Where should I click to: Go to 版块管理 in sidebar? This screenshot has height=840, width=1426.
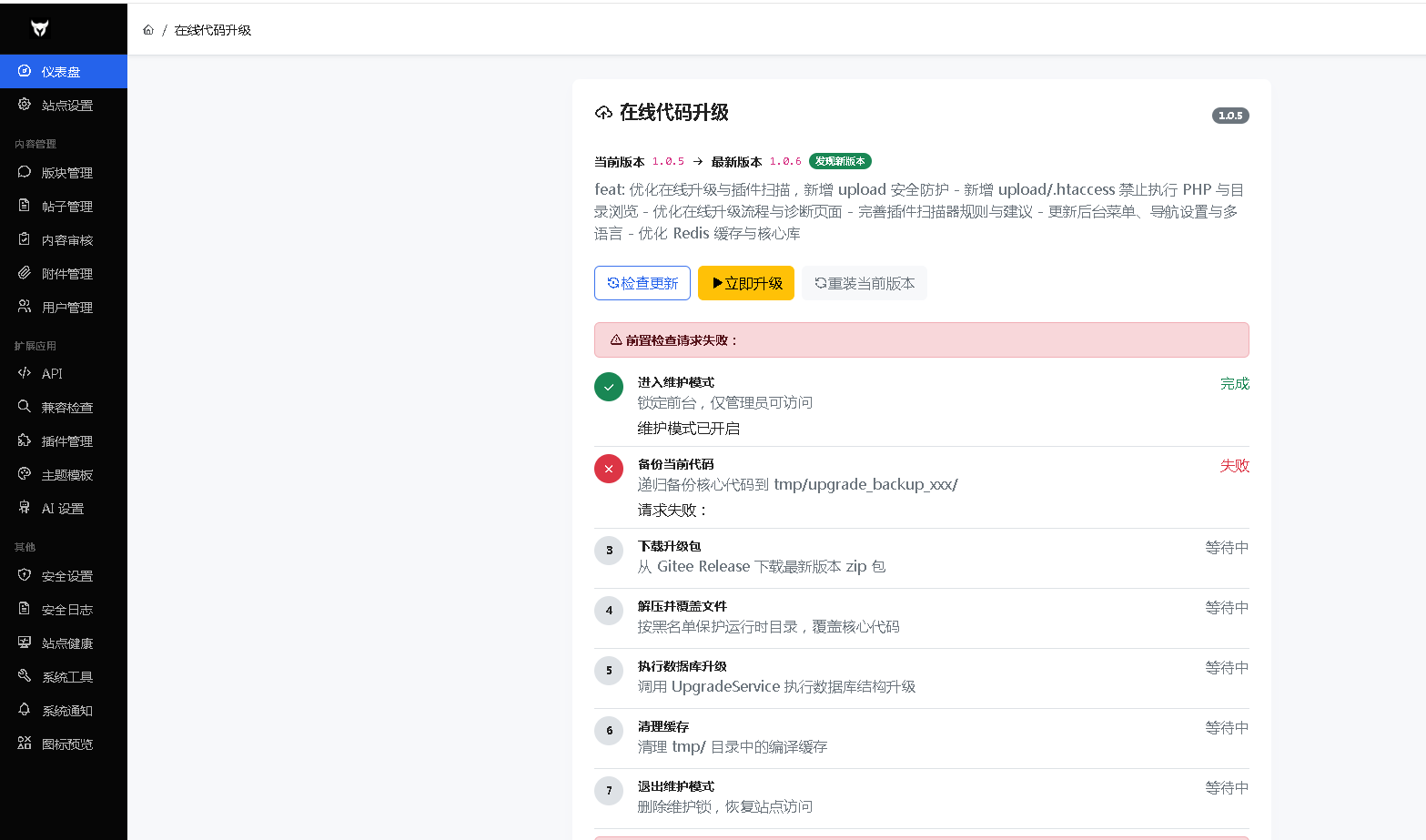pos(64,172)
